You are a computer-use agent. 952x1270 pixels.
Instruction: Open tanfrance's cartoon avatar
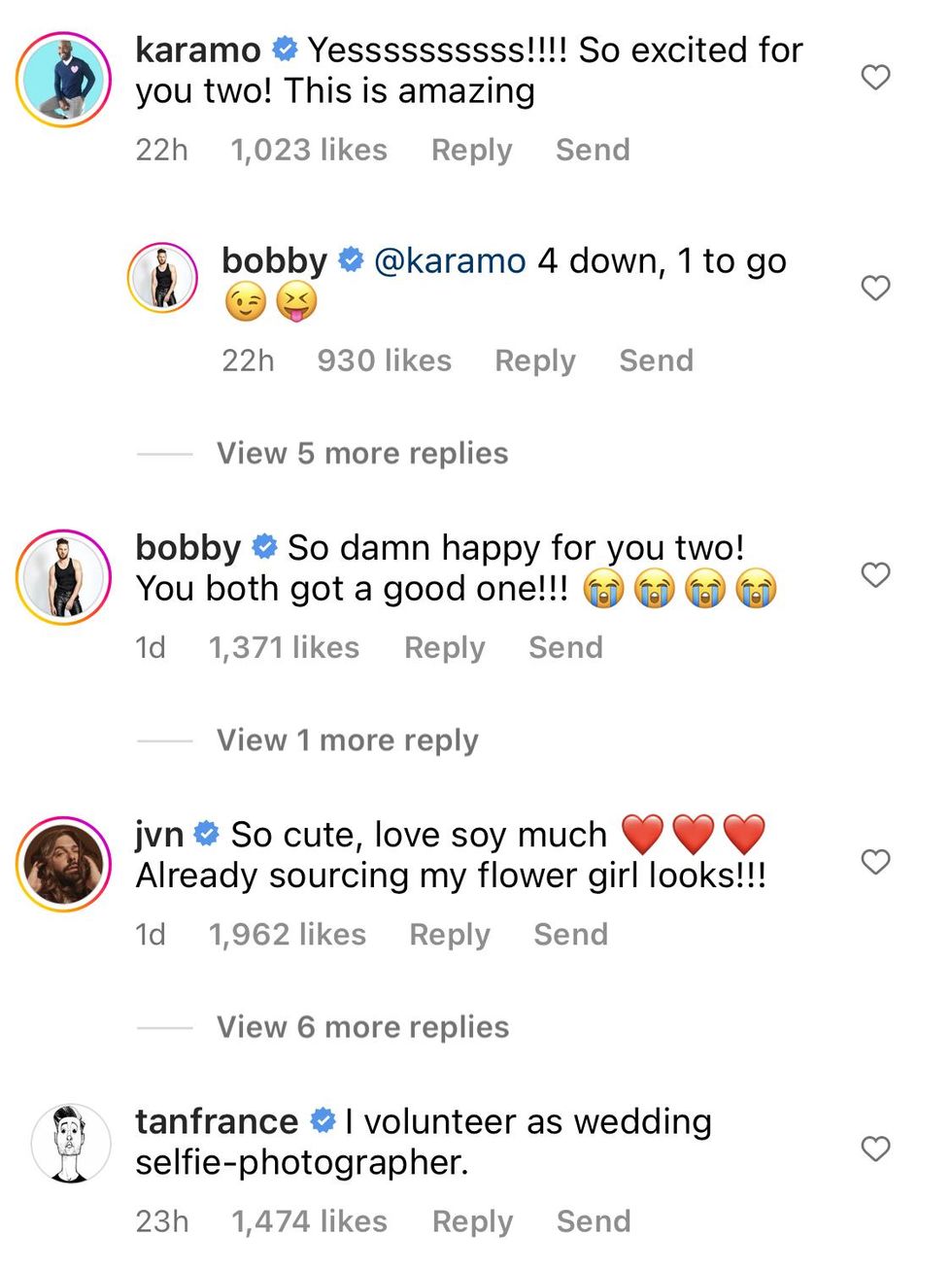pyautogui.click(x=71, y=1143)
